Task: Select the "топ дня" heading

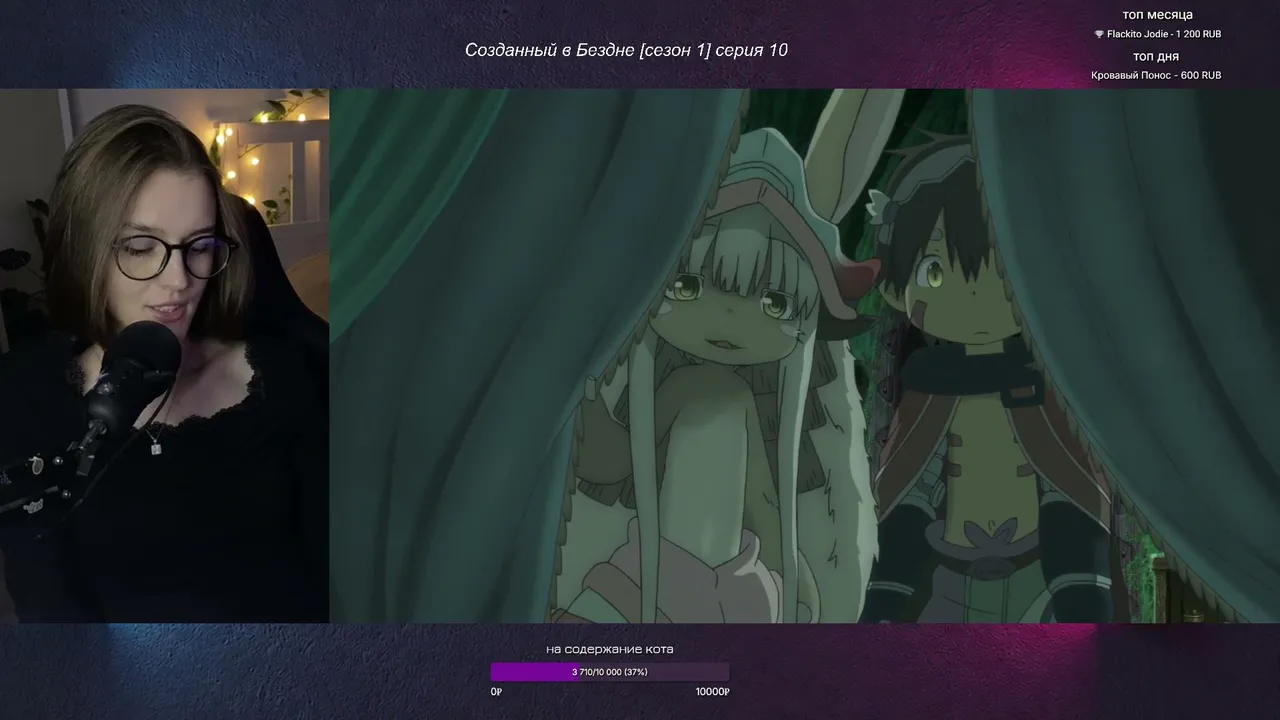Action: click(1157, 56)
